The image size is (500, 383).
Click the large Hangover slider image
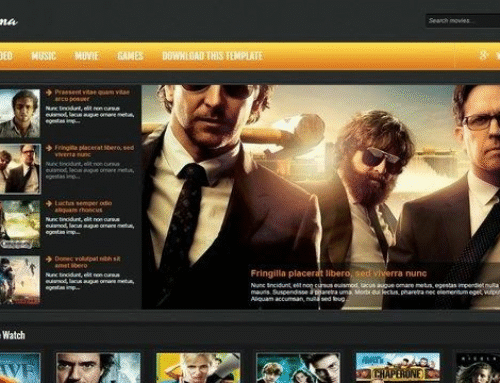click(321, 197)
